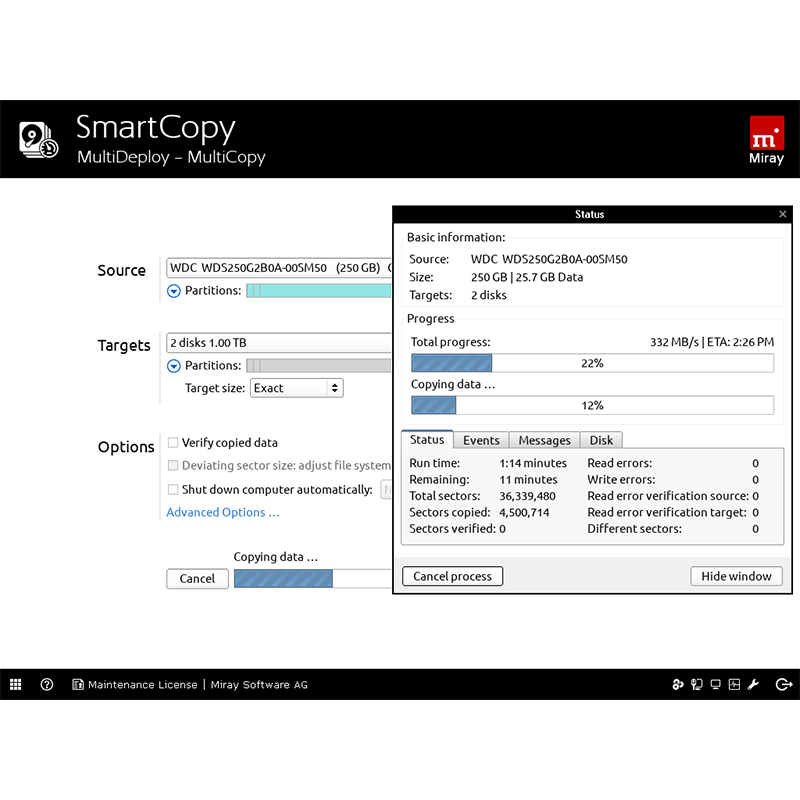The image size is (800, 800).
Task: Open the Messages tab
Action: [544, 440]
